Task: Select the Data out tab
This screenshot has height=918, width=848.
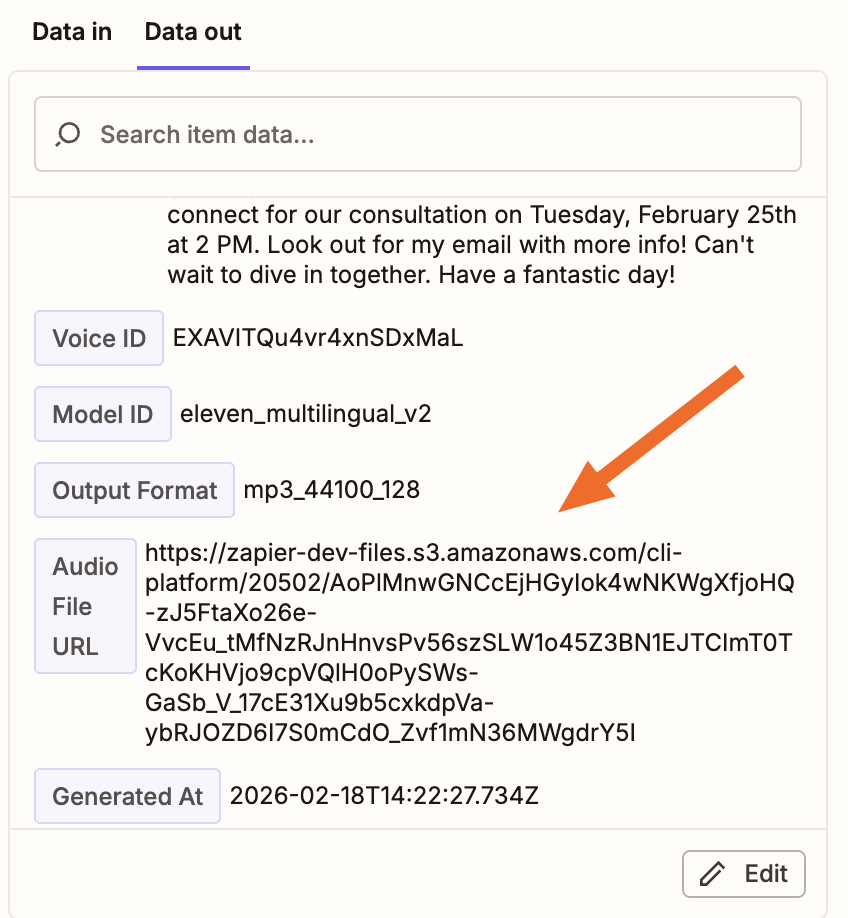Action: 192,32
